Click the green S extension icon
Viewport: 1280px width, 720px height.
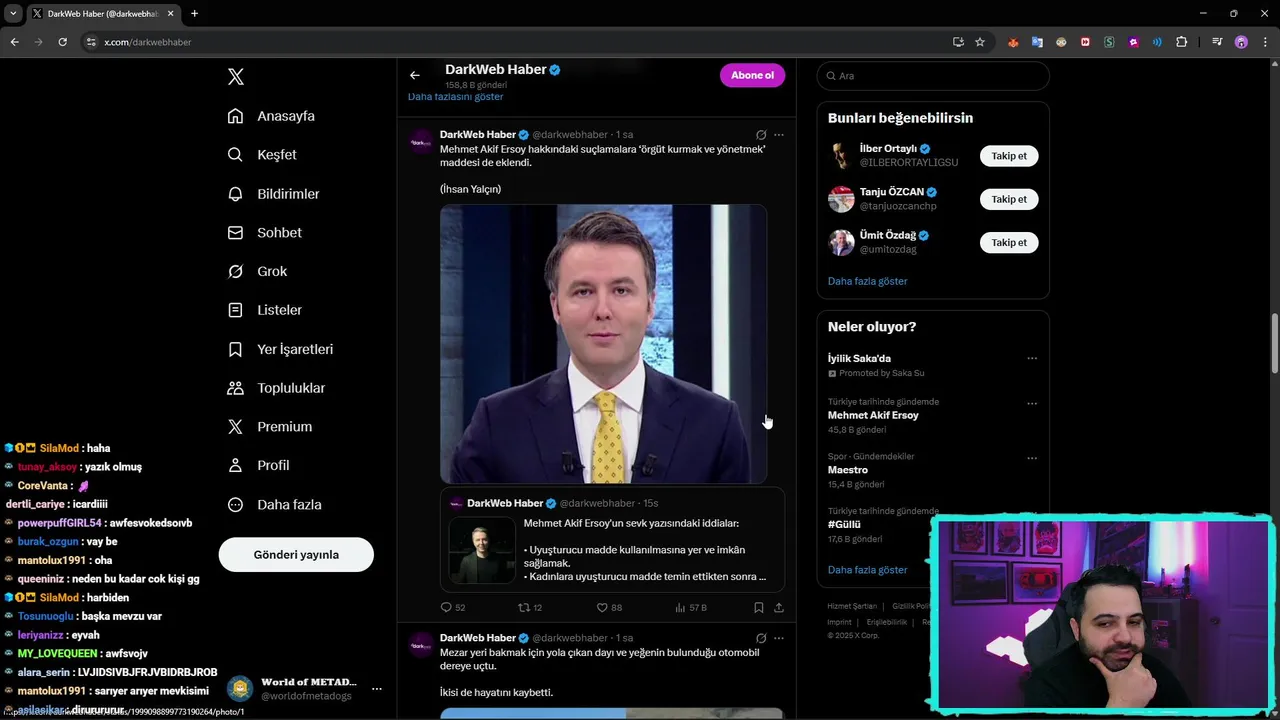pyautogui.click(x=1109, y=42)
